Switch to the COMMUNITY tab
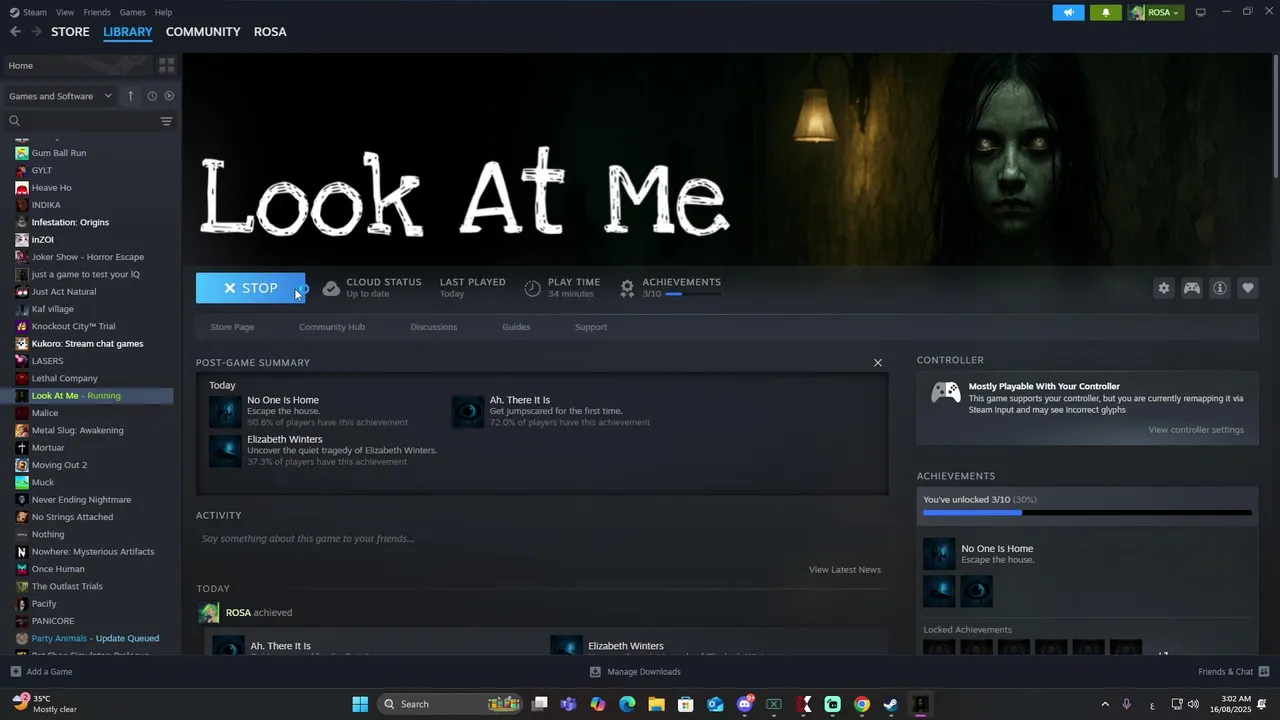The width and height of the screenshot is (1280, 720). coord(203,32)
